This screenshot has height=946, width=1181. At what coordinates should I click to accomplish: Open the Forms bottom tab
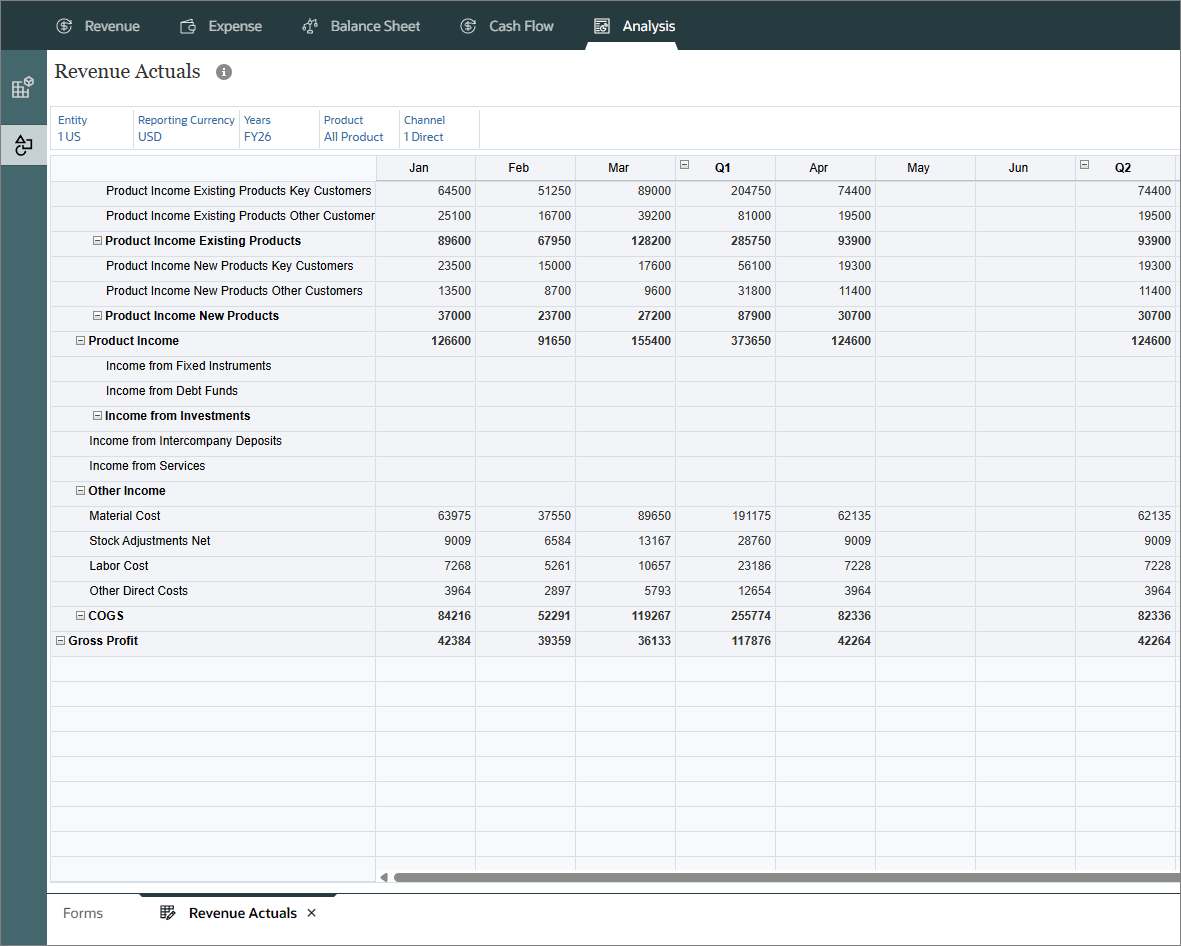tap(83, 913)
